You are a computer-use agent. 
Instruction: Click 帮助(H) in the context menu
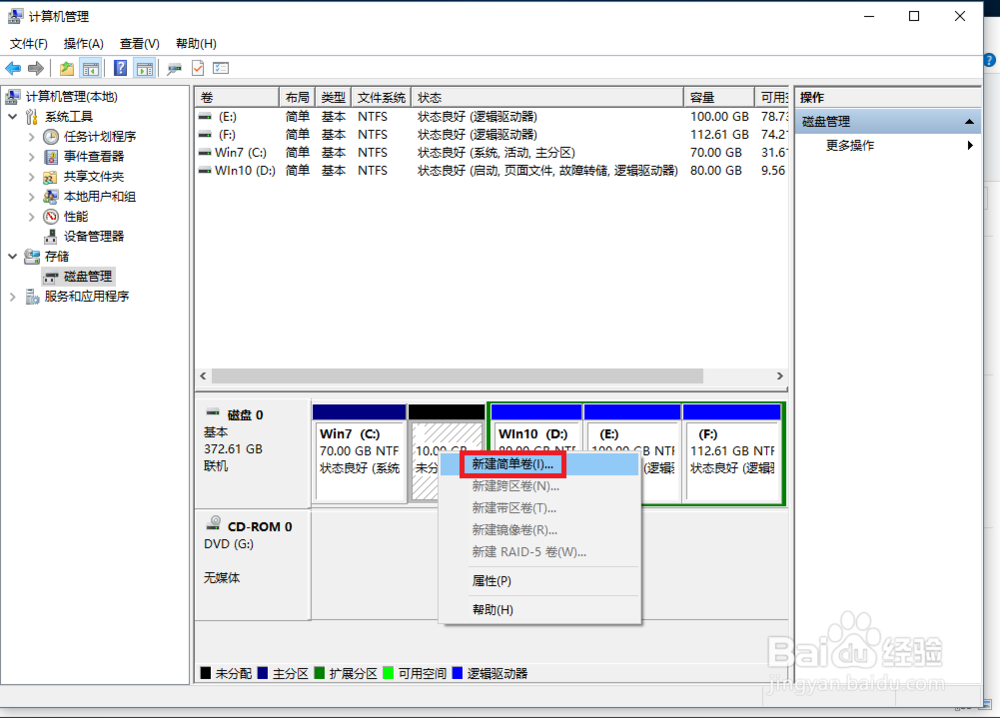(491, 608)
